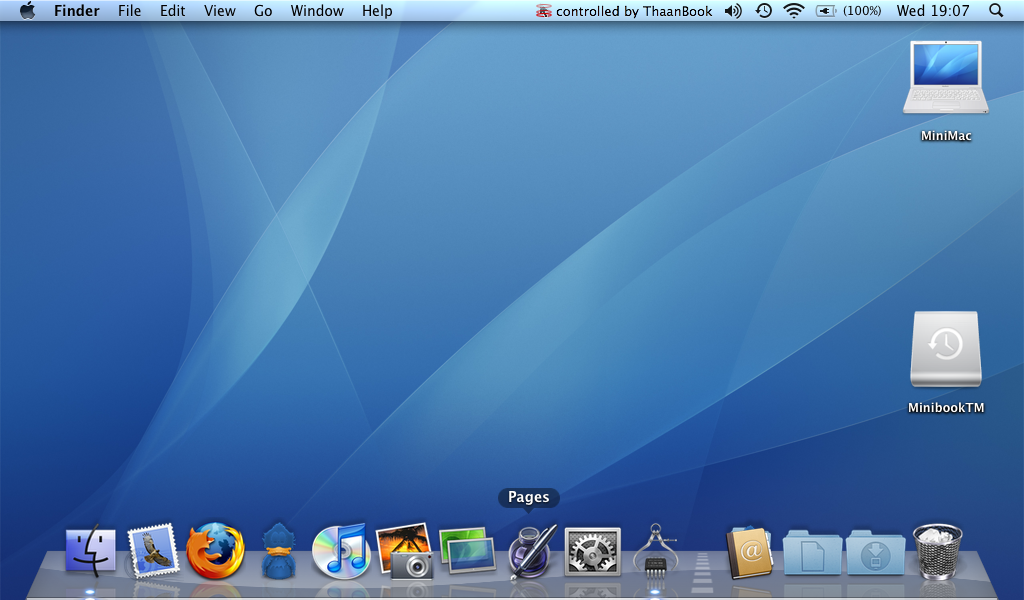The width and height of the screenshot is (1024, 600).
Task: Open the Time Machine menu bar icon
Action: (x=763, y=10)
